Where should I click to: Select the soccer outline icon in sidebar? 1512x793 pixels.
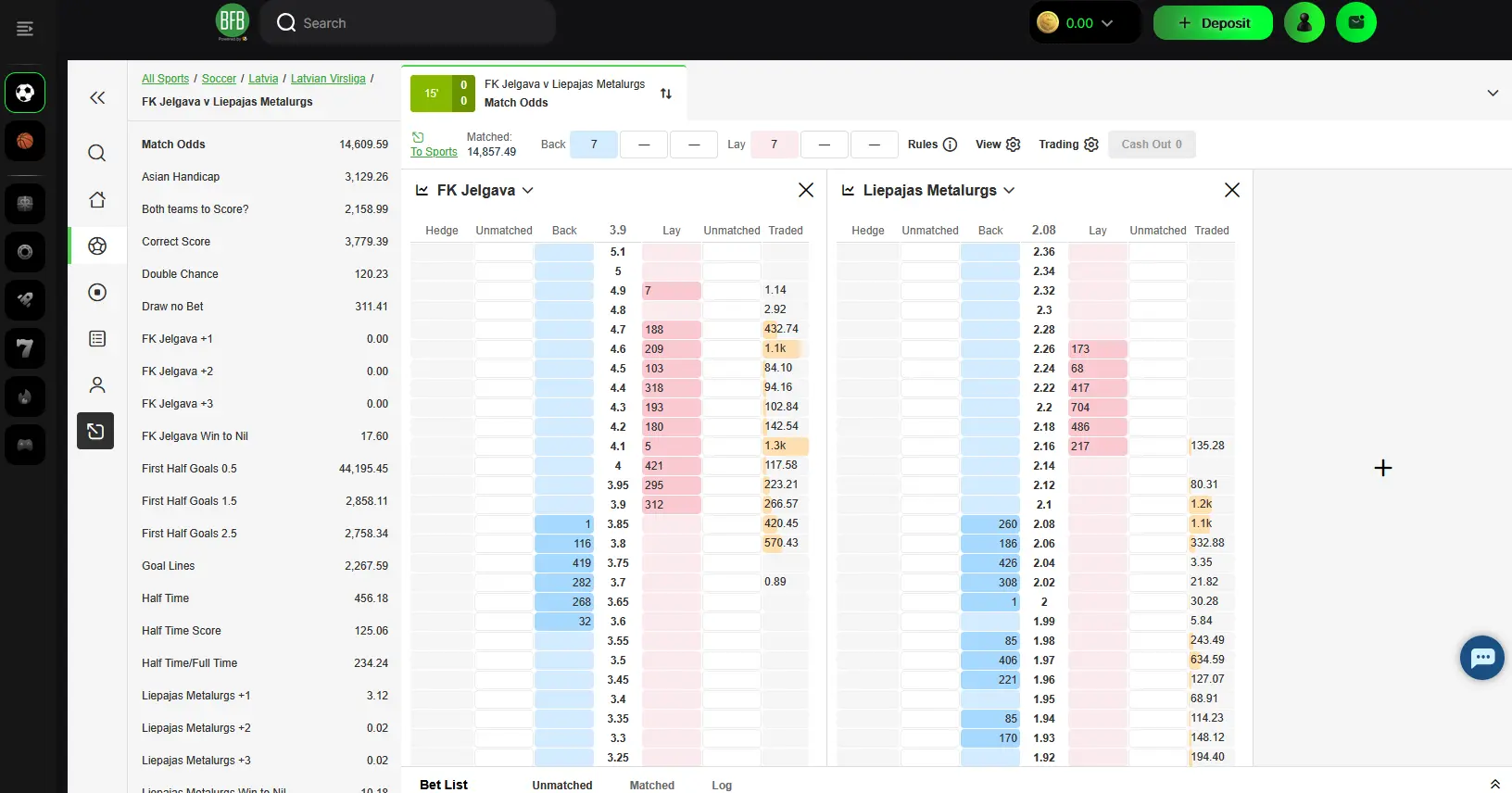click(x=97, y=245)
